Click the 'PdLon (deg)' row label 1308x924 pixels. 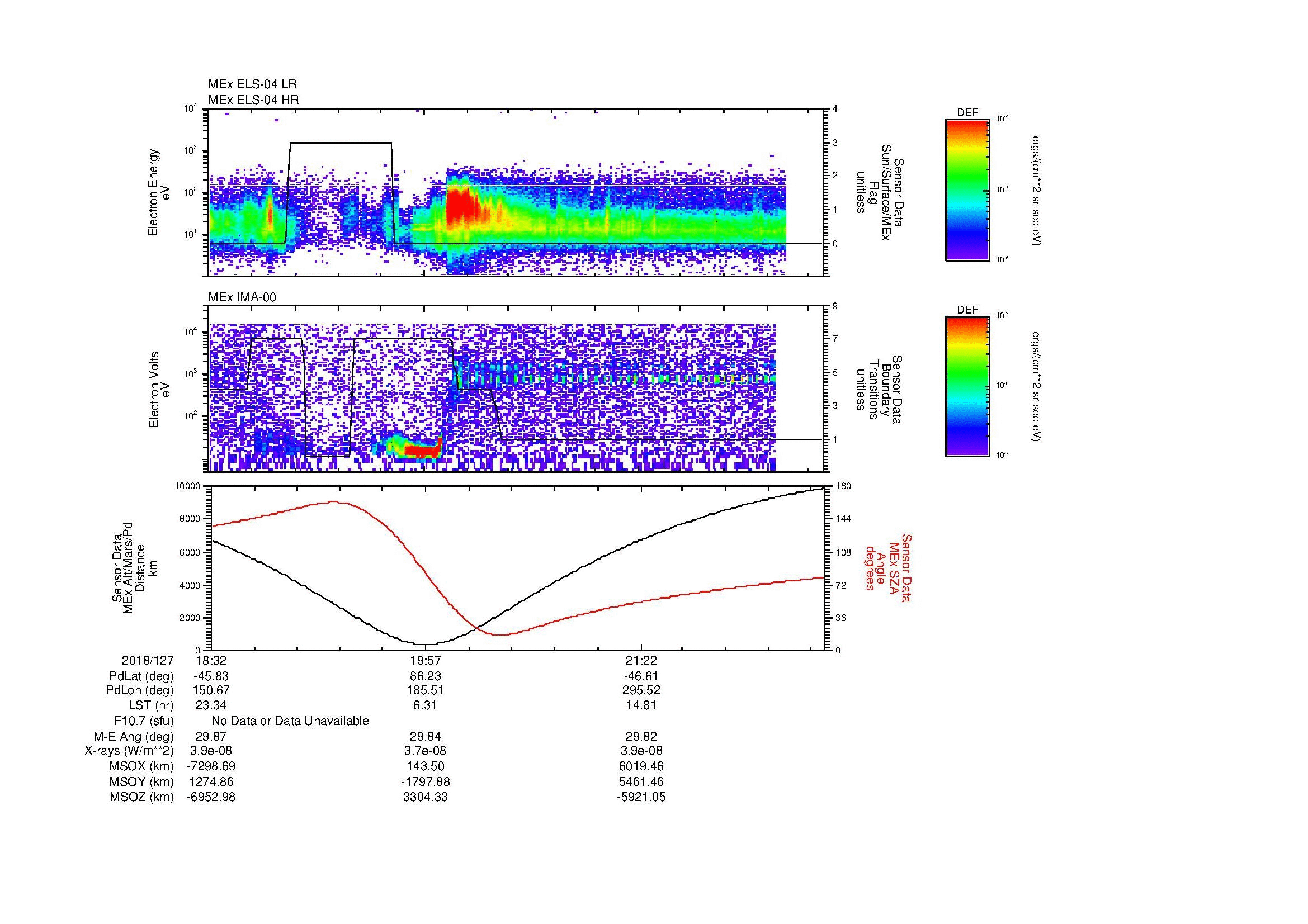[x=140, y=690]
